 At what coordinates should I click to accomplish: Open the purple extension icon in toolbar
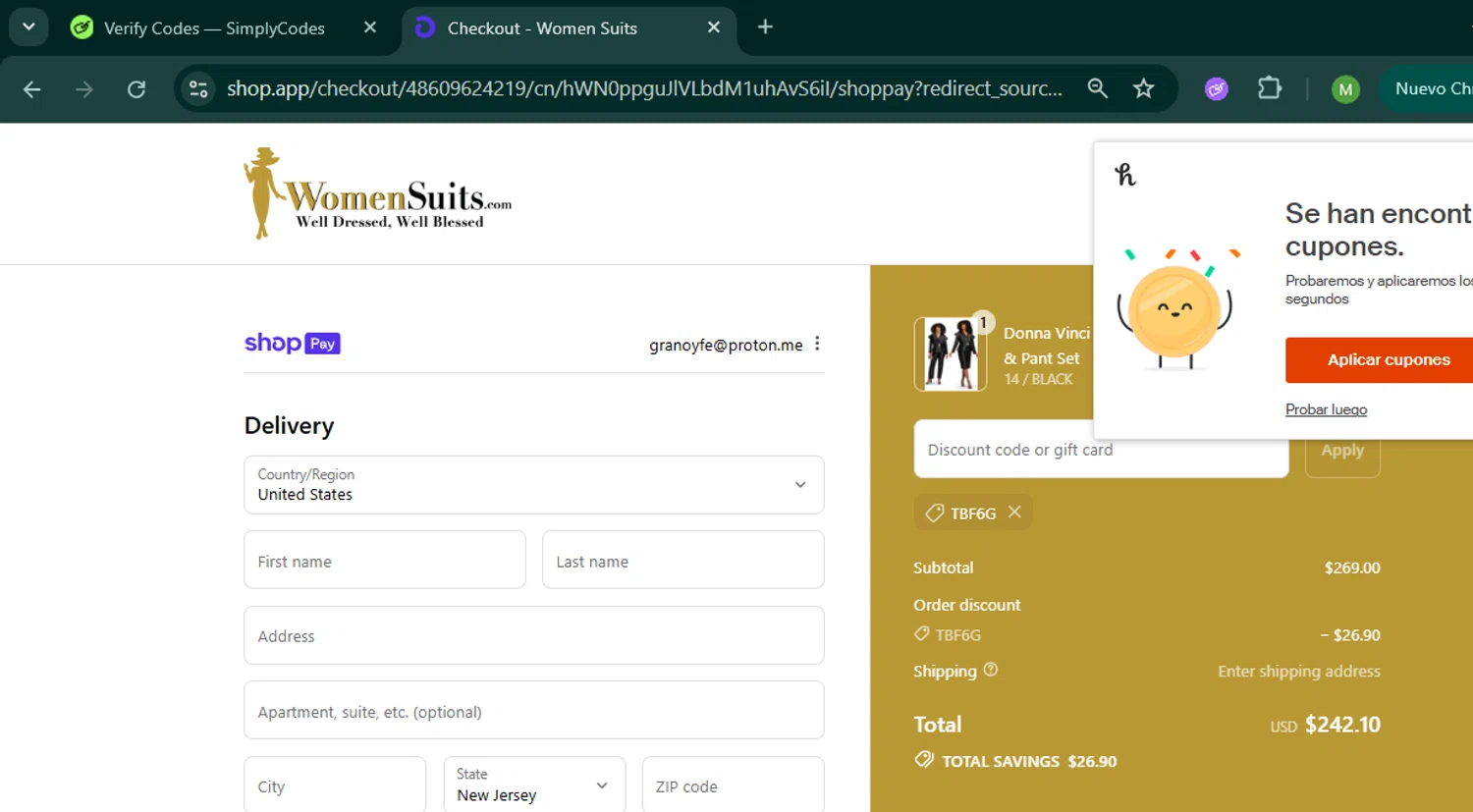[x=1217, y=89]
